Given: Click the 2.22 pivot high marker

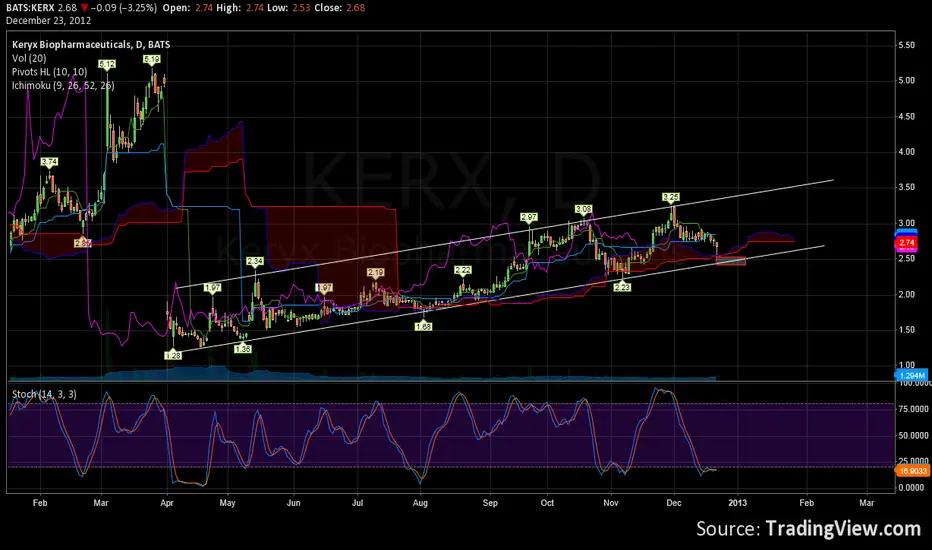Looking at the screenshot, I should (462, 270).
